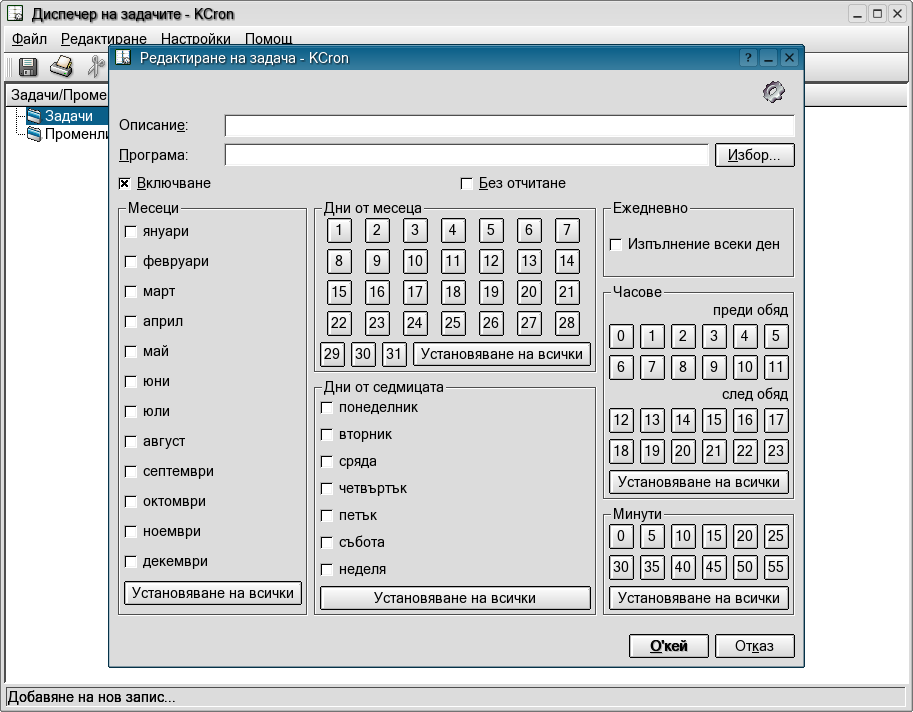Select the Задачи folder icon in the tree
This screenshot has width=913, height=712.
(x=34, y=117)
